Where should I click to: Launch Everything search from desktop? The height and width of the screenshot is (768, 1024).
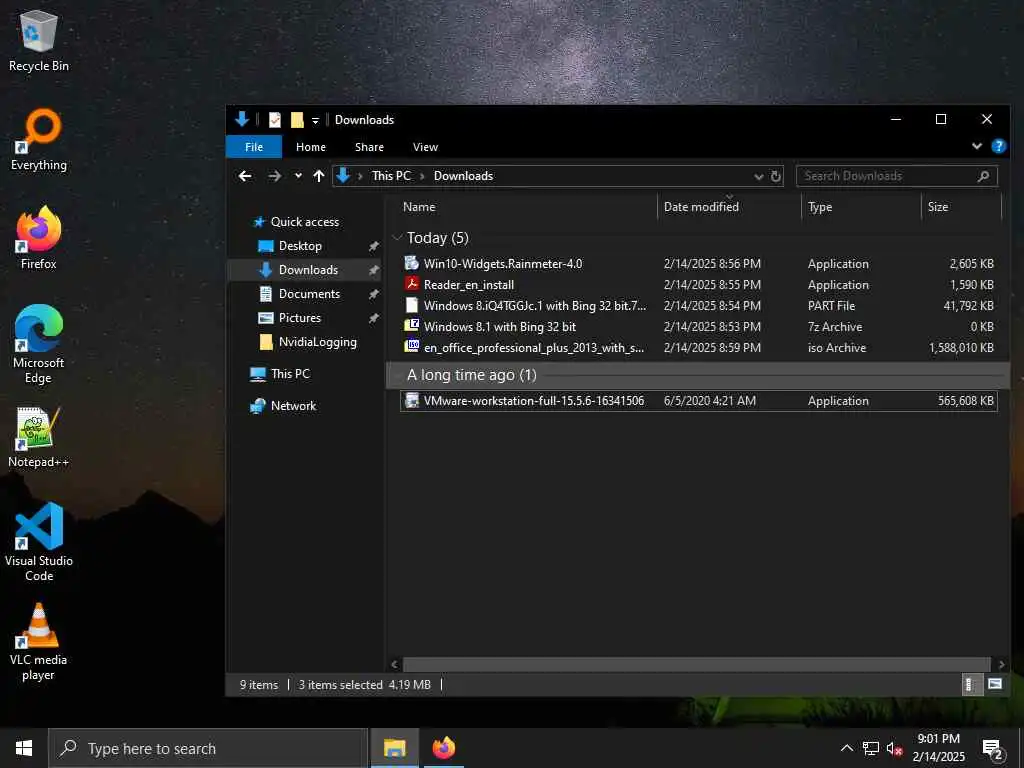pos(39,140)
